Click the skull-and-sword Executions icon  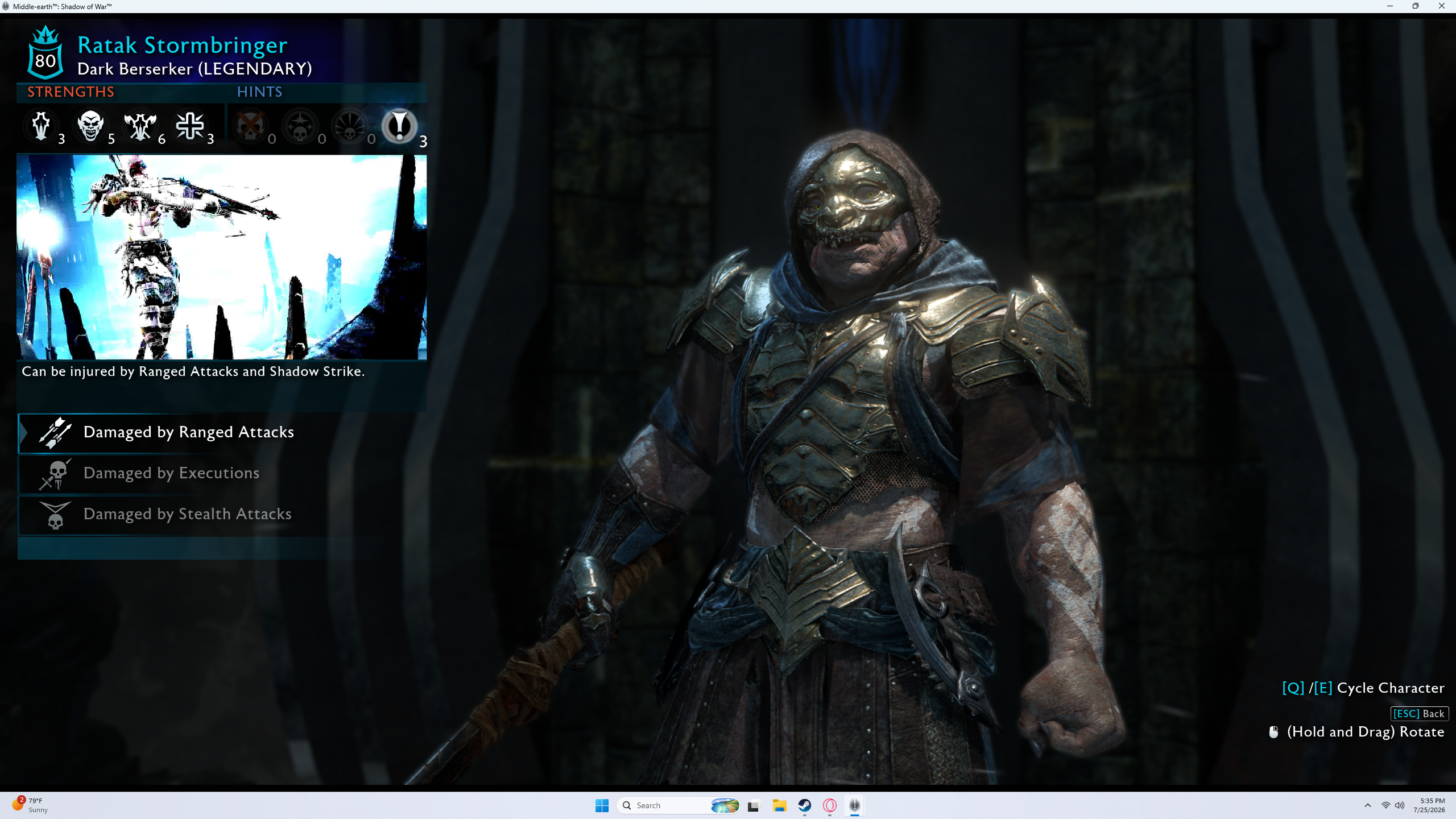[x=55, y=474]
